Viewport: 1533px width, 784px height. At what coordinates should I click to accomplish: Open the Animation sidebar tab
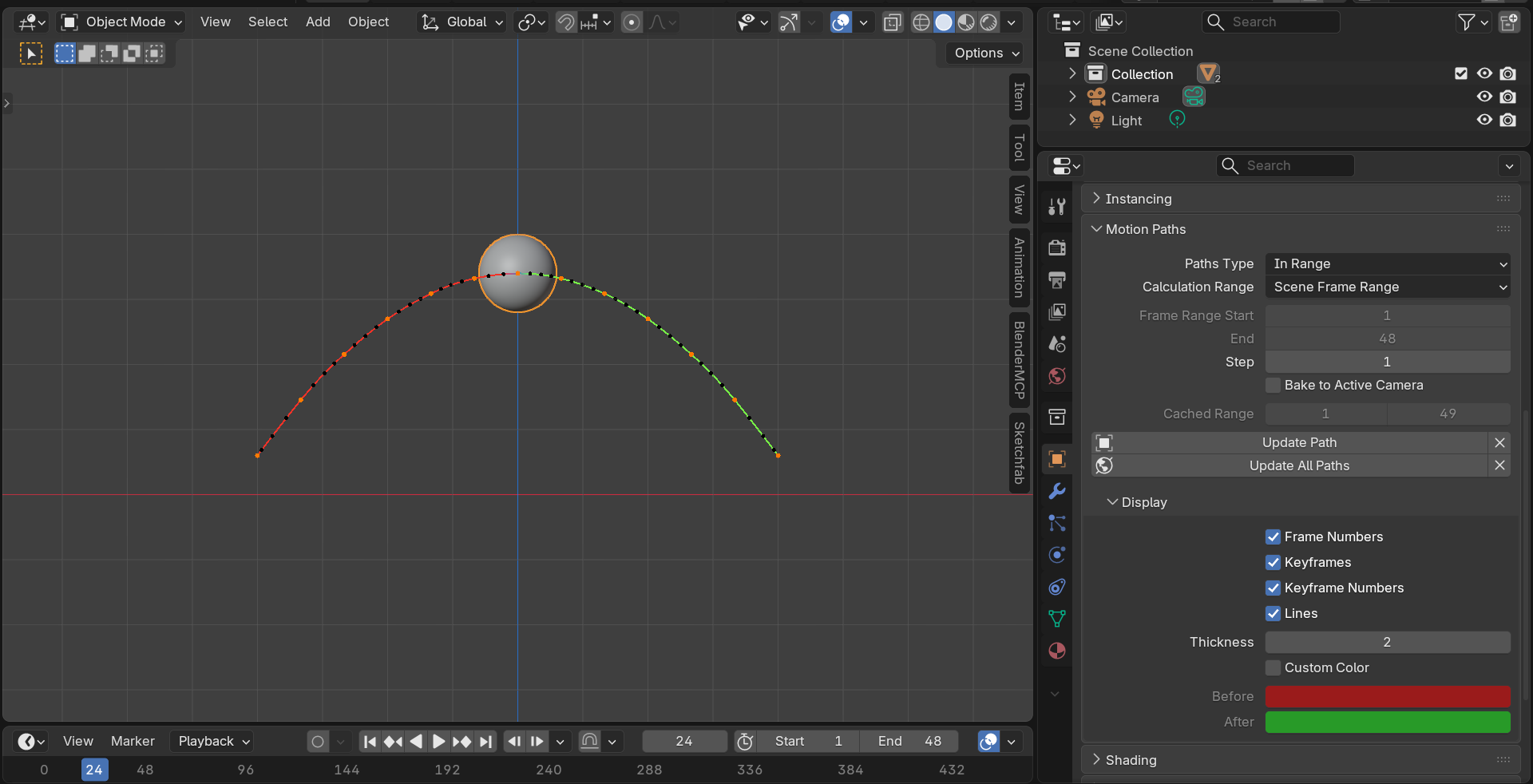1020,267
